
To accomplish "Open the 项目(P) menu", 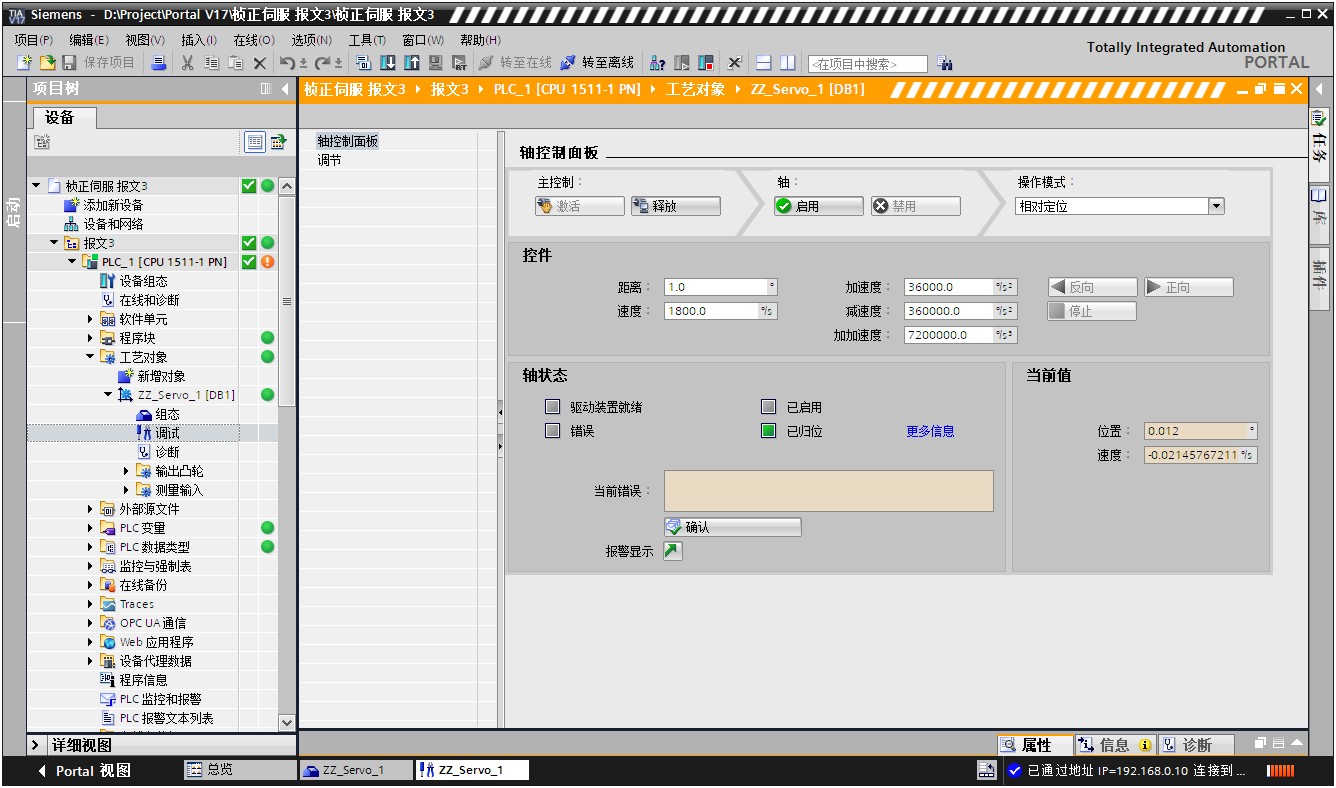I will (x=33, y=40).
